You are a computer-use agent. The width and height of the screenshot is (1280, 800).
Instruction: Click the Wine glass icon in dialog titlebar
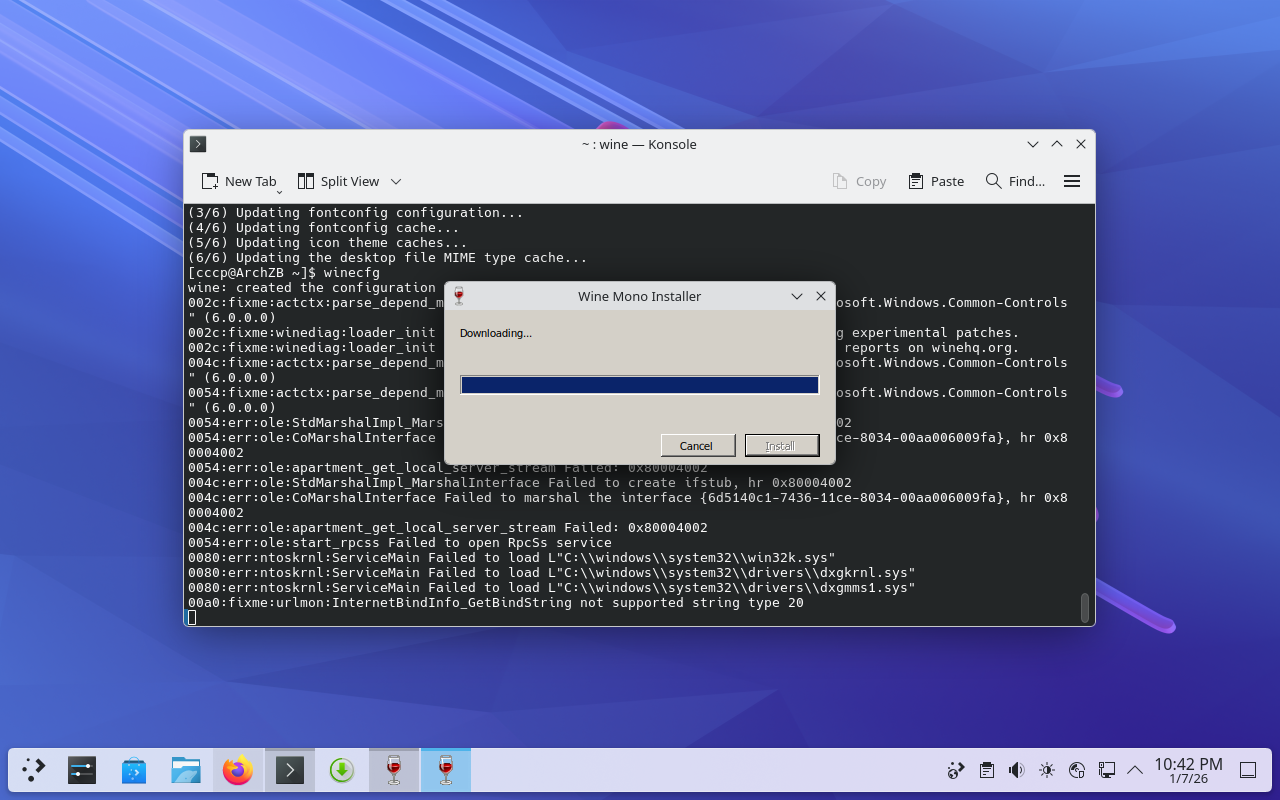coord(459,296)
